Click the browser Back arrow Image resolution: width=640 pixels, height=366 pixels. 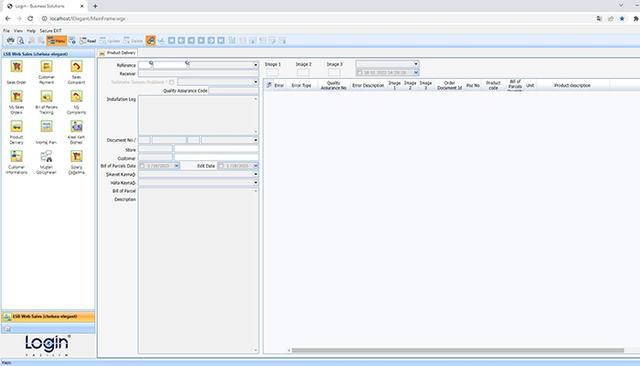coord(8,18)
